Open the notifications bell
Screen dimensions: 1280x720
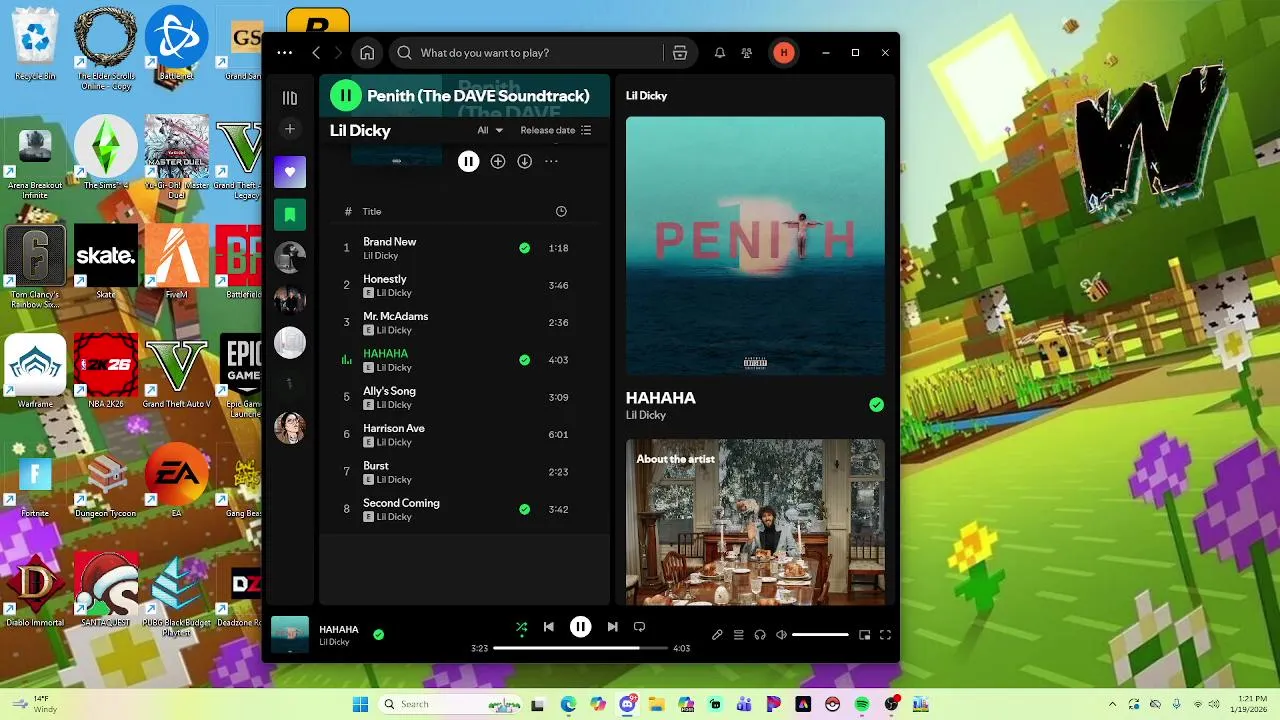point(719,53)
